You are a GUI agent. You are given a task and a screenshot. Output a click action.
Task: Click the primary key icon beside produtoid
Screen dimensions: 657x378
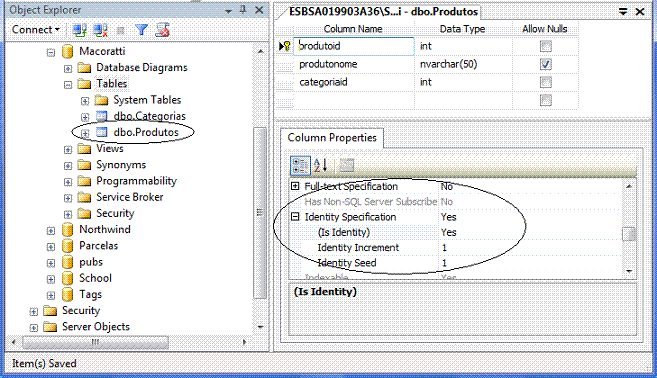287,46
